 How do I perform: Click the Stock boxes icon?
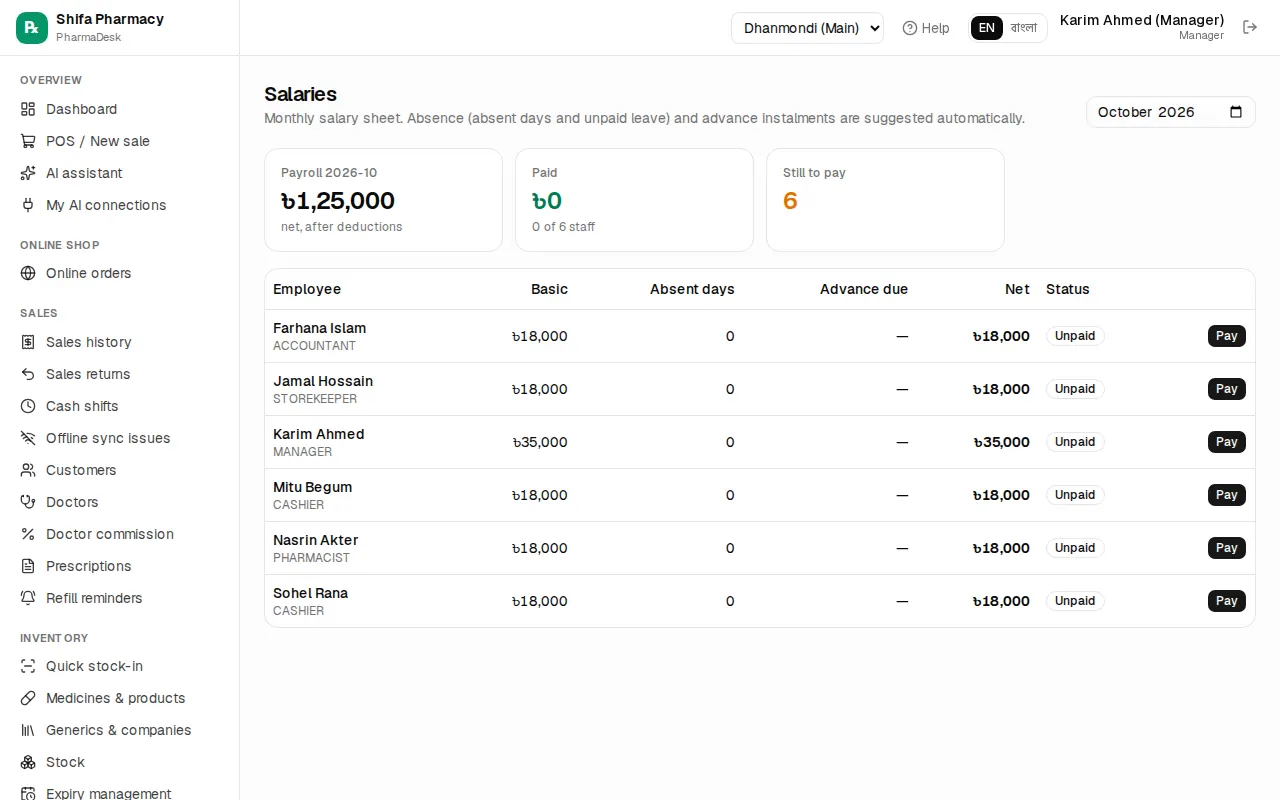pos(28,762)
